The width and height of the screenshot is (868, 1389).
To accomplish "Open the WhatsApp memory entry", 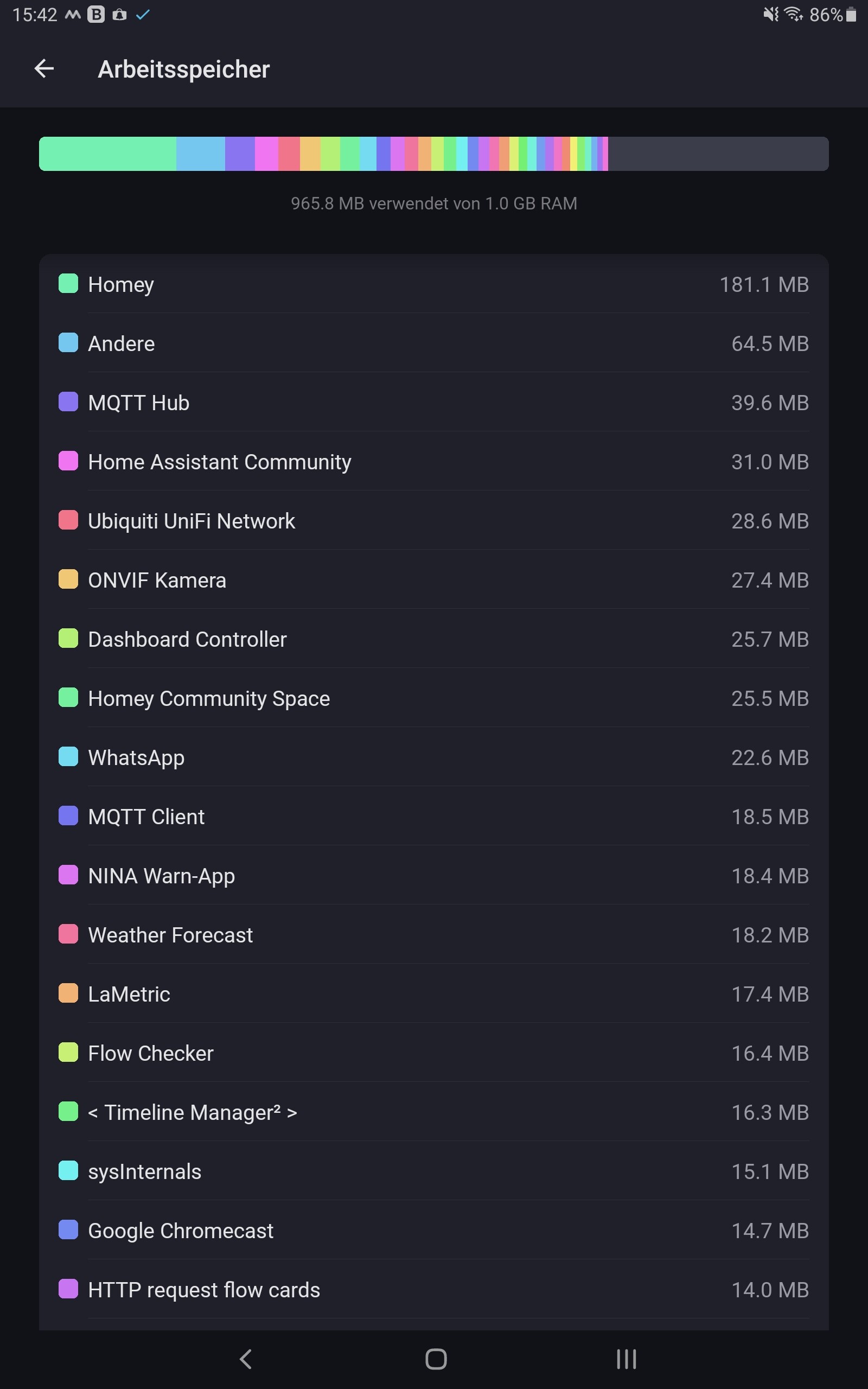I will click(x=433, y=757).
